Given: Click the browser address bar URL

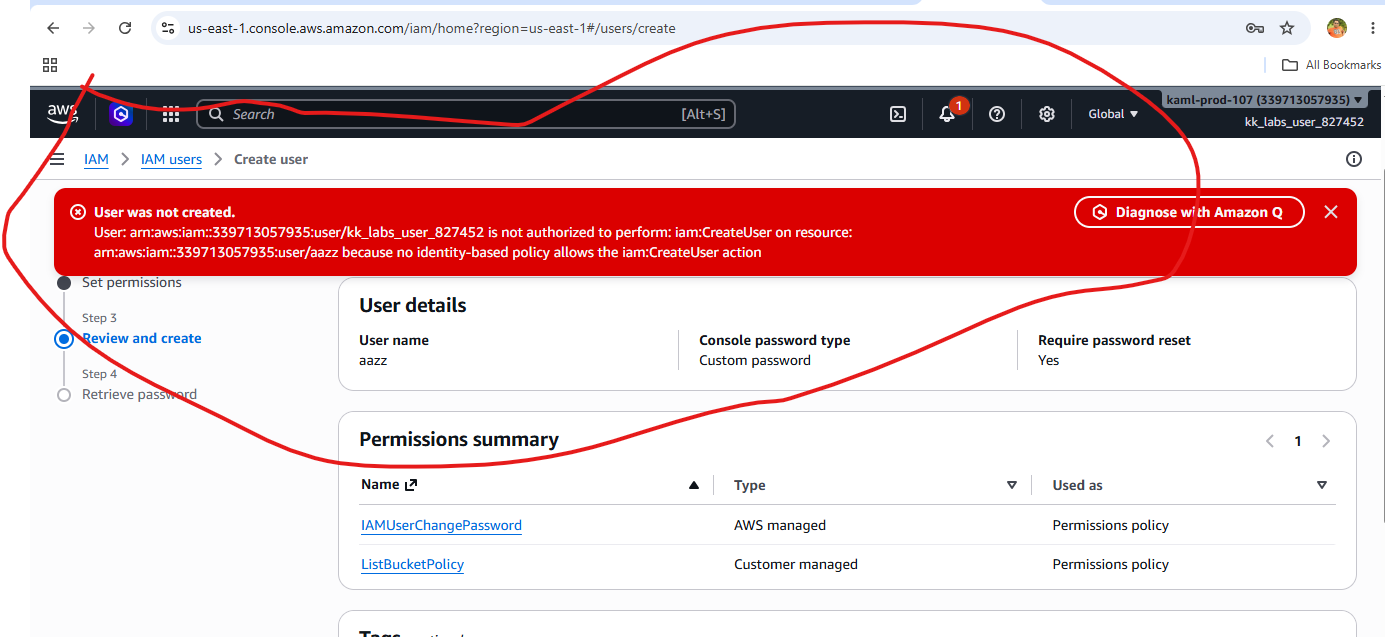Looking at the screenshot, I should click(432, 28).
